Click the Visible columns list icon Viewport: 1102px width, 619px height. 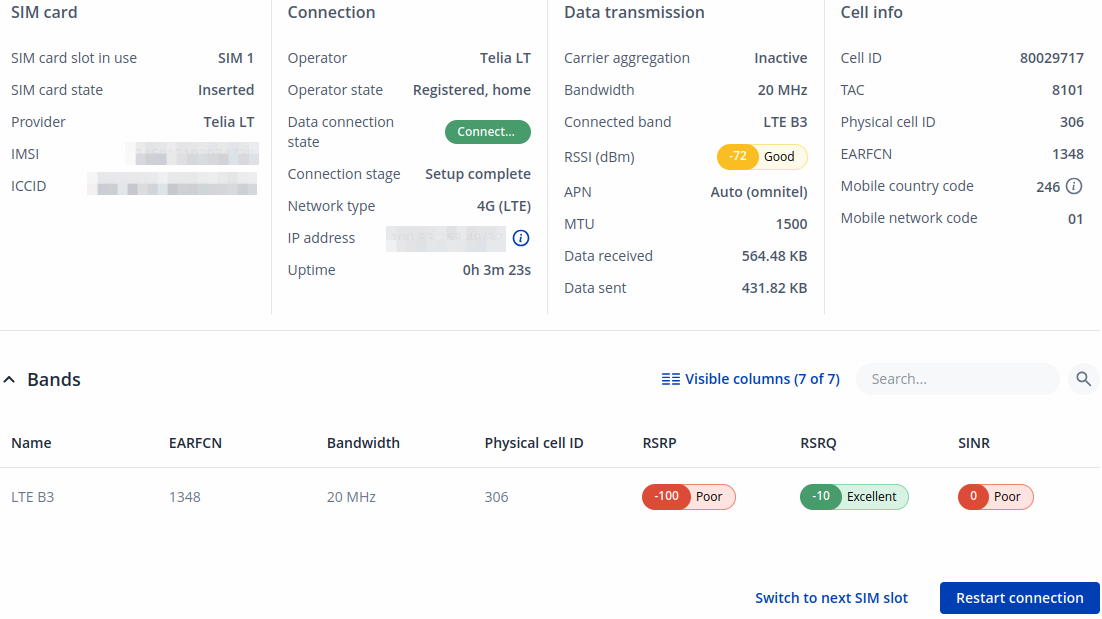671,379
